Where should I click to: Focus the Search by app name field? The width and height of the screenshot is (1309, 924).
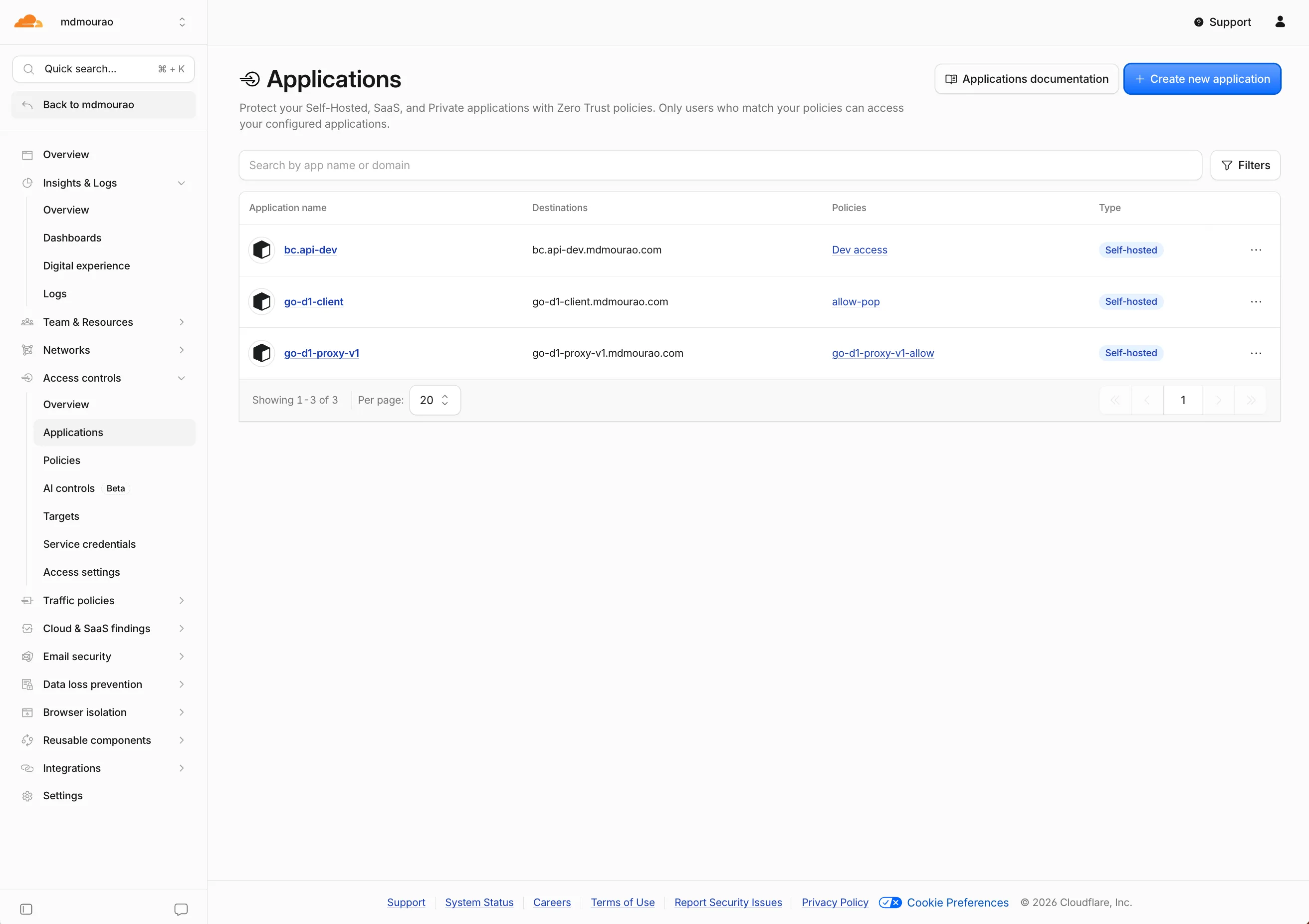coord(720,165)
